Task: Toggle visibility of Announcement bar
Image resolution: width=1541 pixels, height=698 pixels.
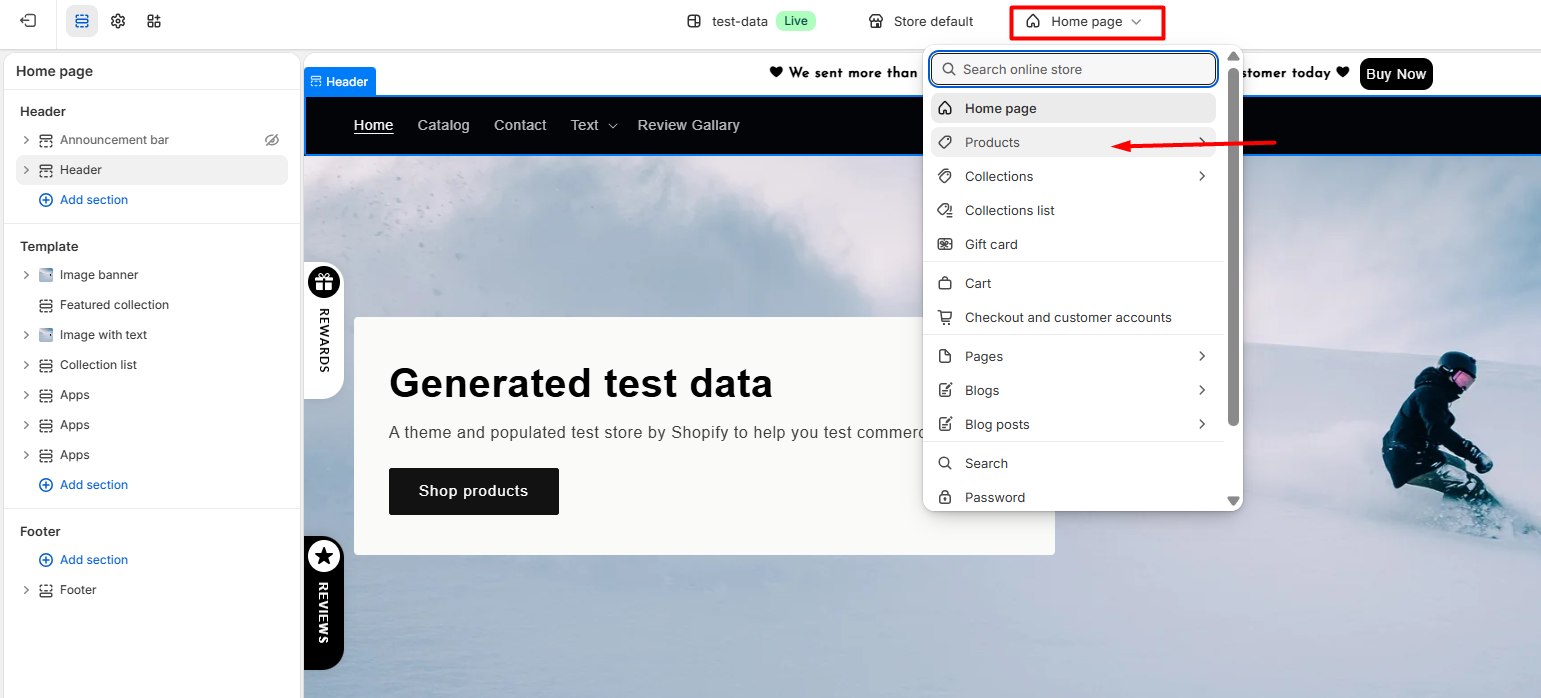Action: pos(272,140)
